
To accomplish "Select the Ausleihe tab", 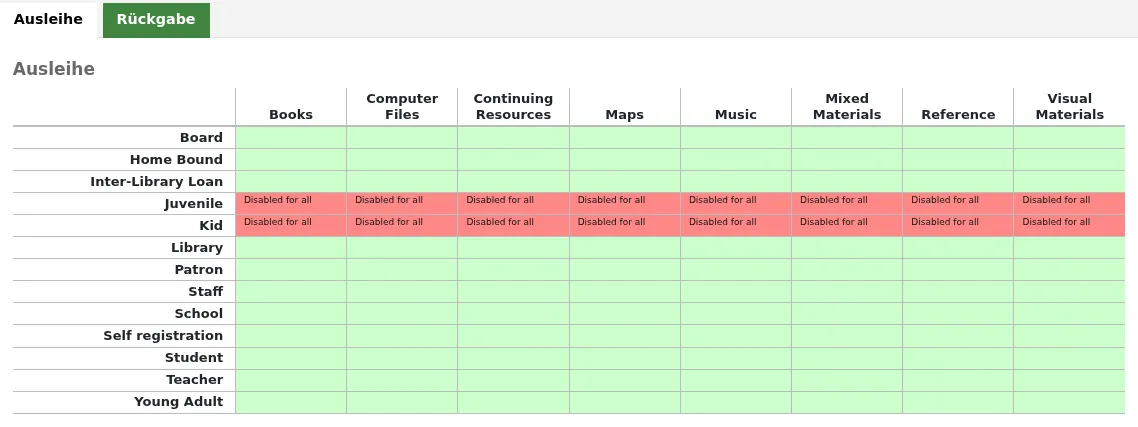I will pos(48,20).
